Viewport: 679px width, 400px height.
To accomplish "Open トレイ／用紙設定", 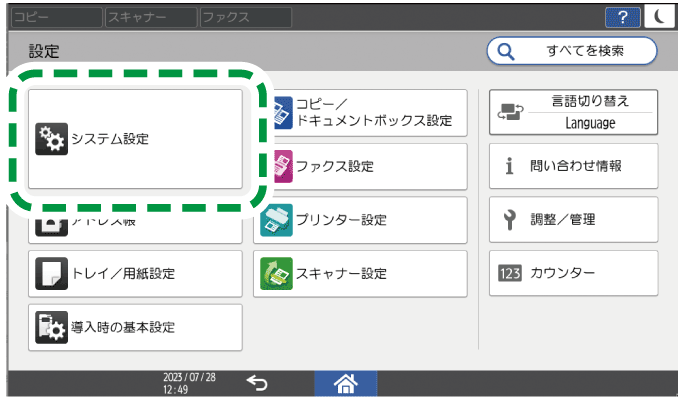I will pos(135,274).
